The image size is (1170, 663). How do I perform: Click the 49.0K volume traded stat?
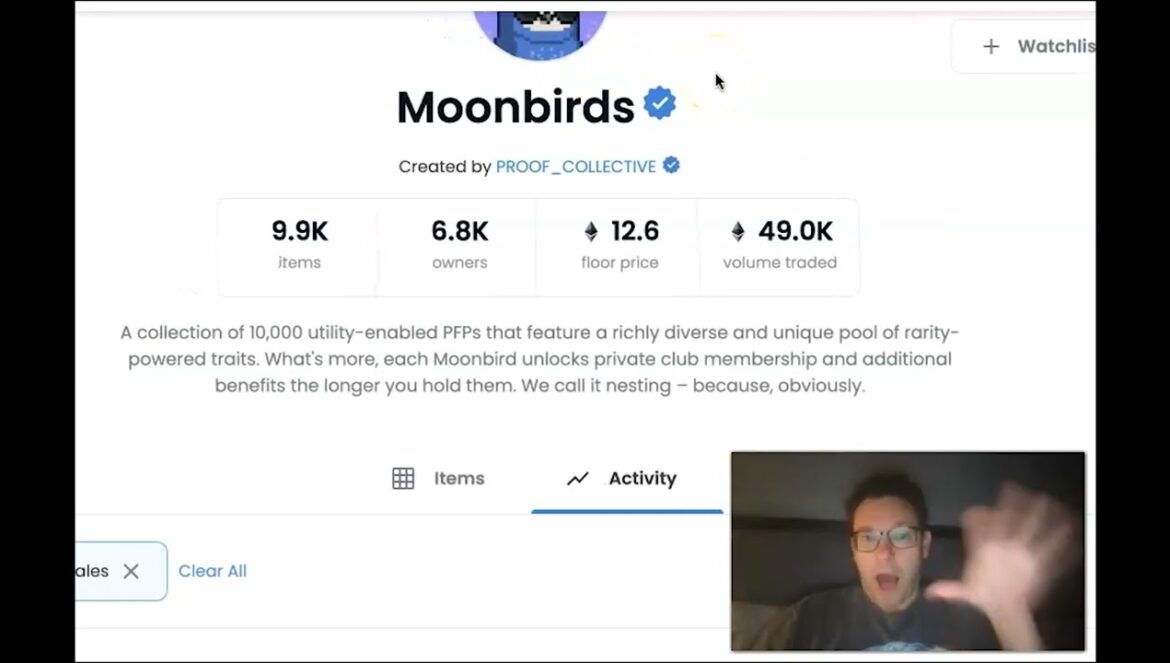(x=780, y=247)
